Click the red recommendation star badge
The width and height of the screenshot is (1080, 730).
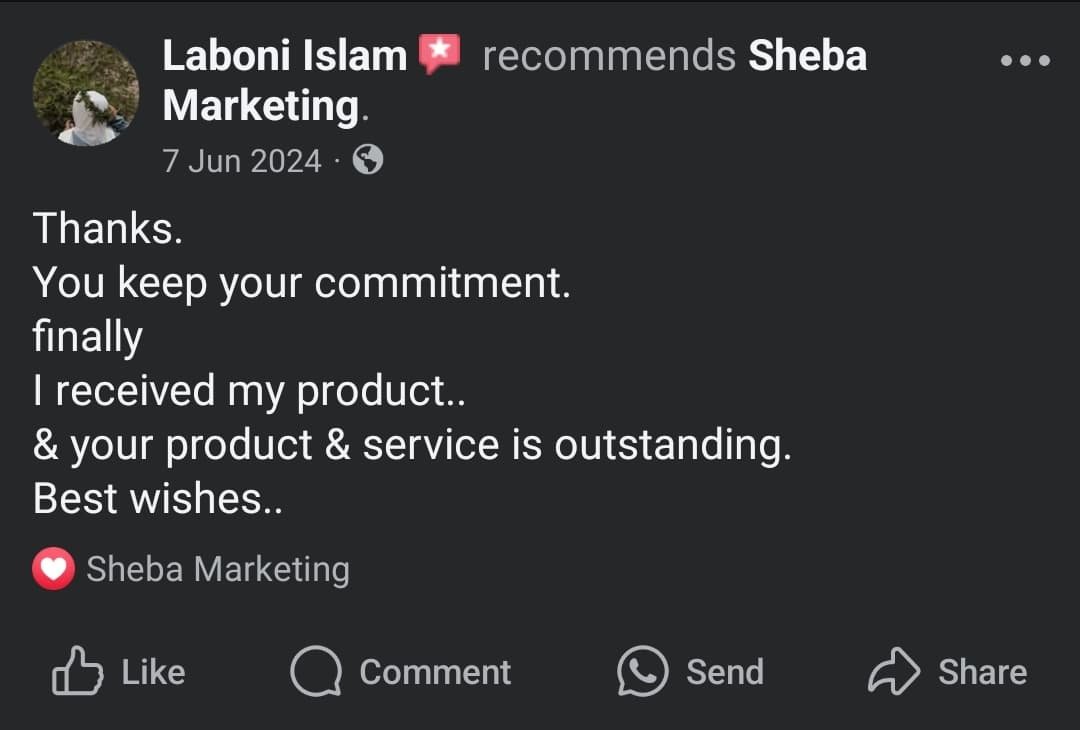pos(438,54)
